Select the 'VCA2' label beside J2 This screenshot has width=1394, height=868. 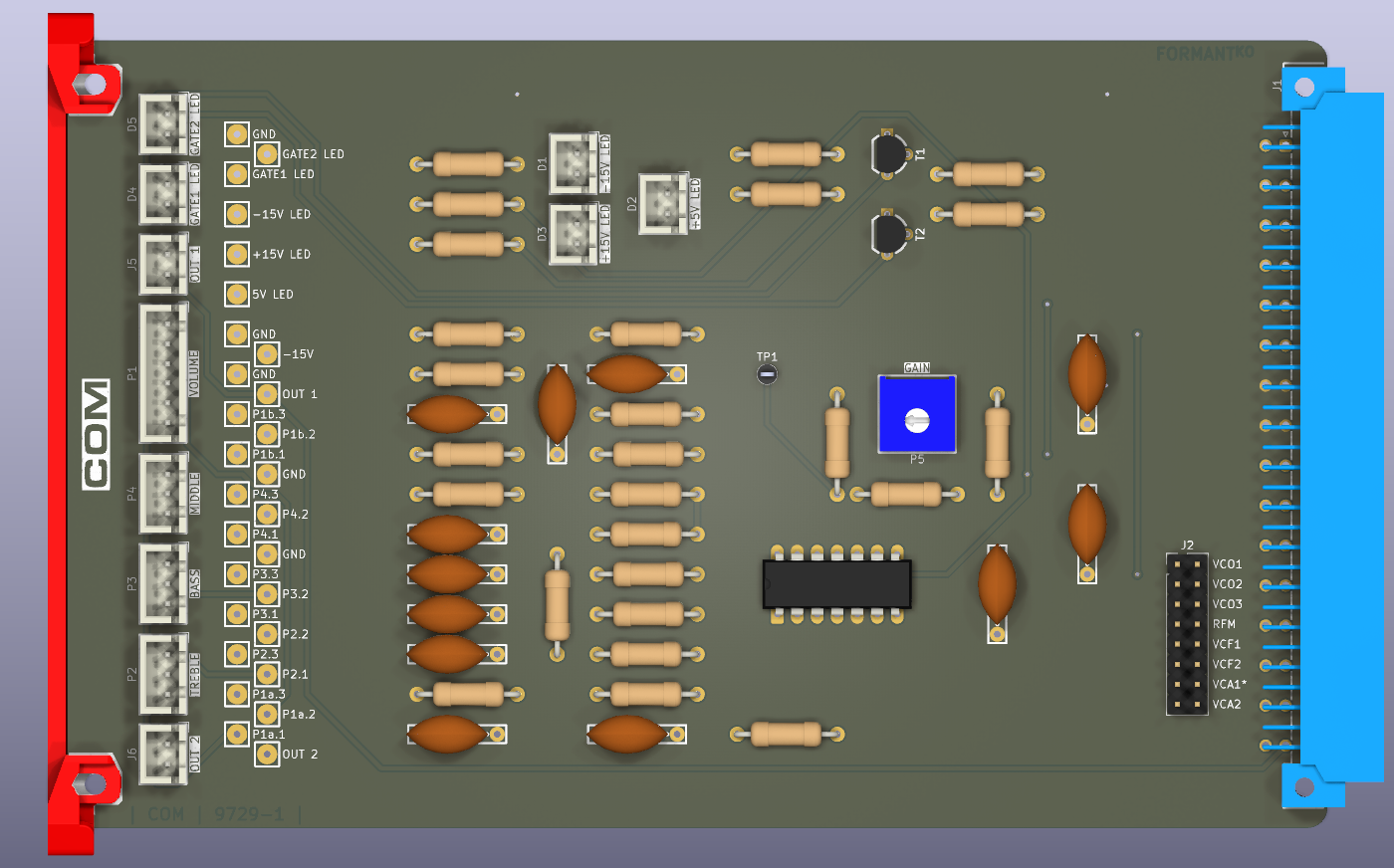pyautogui.click(x=1227, y=704)
